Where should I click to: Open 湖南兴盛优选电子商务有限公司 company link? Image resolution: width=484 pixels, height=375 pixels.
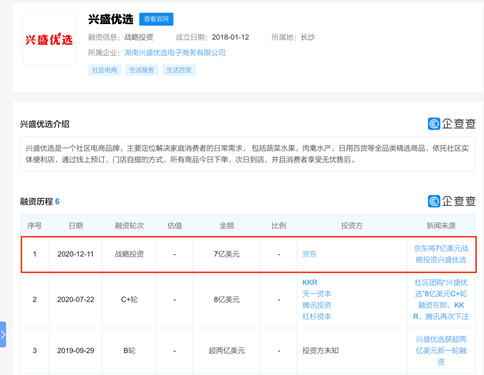click(175, 53)
